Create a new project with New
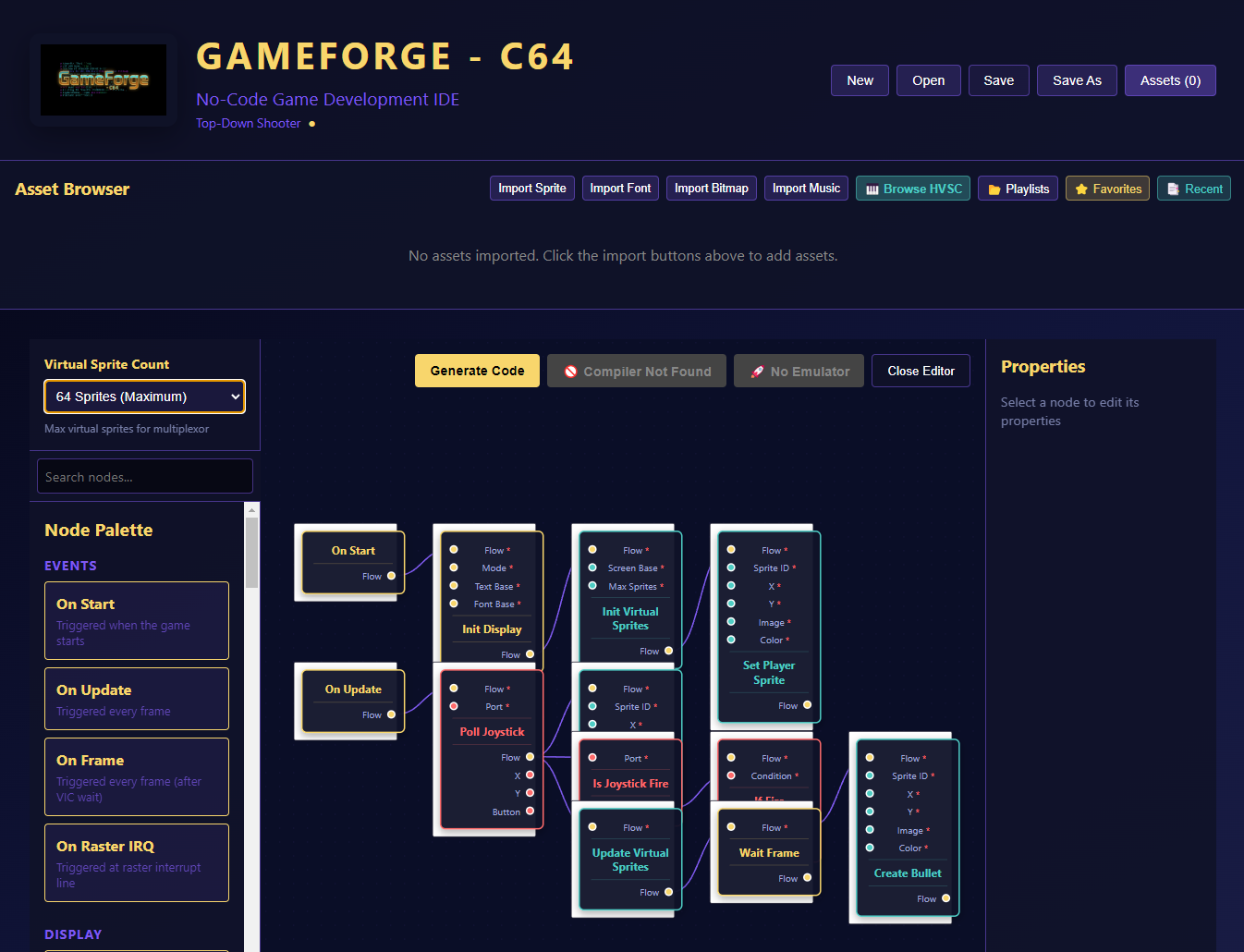Image resolution: width=1244 pixels, height=952 pixels. pyautogui.click(x=860, y=80)
